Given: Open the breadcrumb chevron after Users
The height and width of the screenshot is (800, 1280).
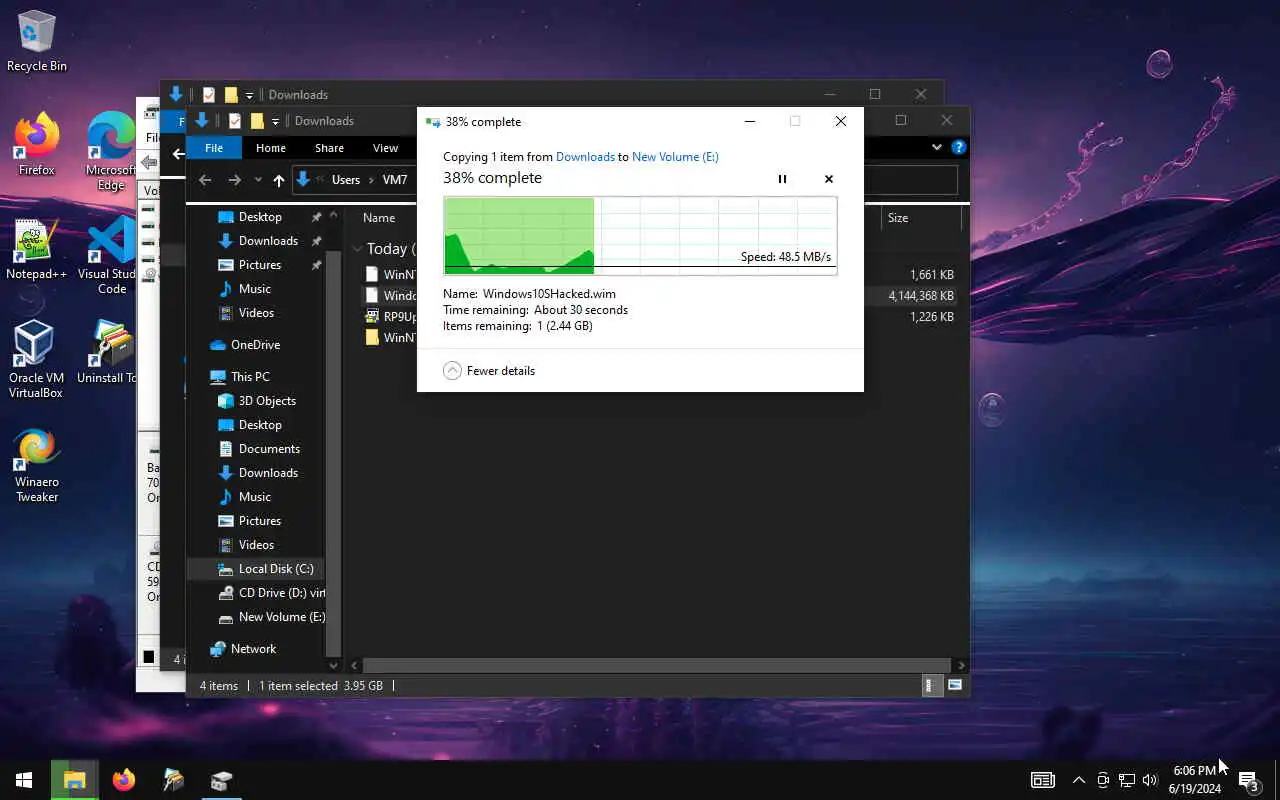Looking at the screenshot, I should click(371, 180).
